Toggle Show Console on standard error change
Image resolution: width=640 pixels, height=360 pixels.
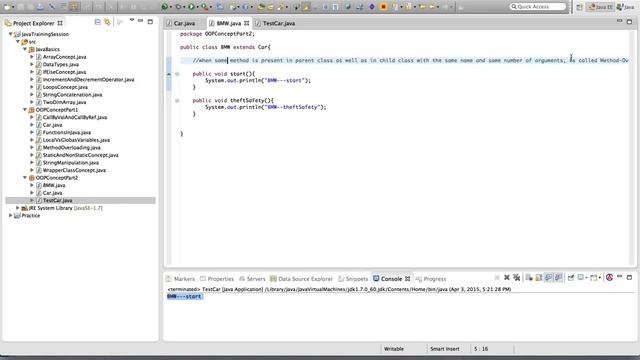tap(558, 278)
